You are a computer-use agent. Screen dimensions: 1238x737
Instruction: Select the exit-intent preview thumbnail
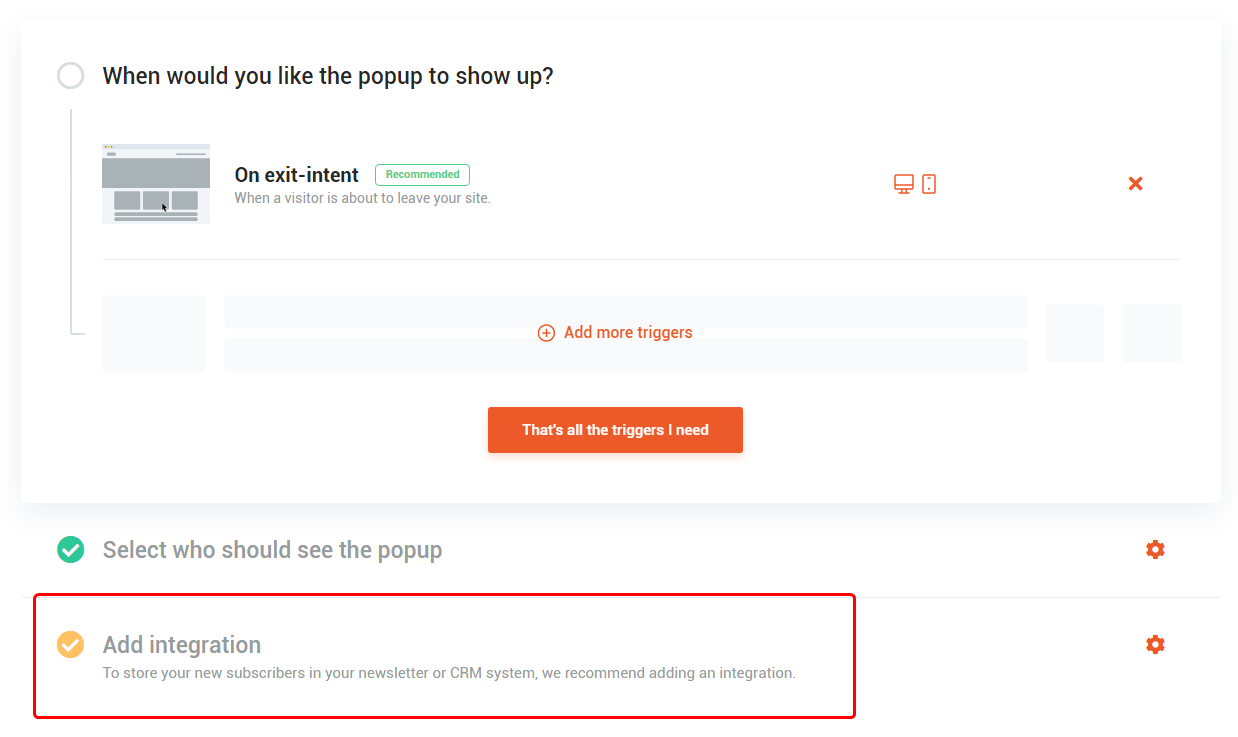(x=156, y=183)
